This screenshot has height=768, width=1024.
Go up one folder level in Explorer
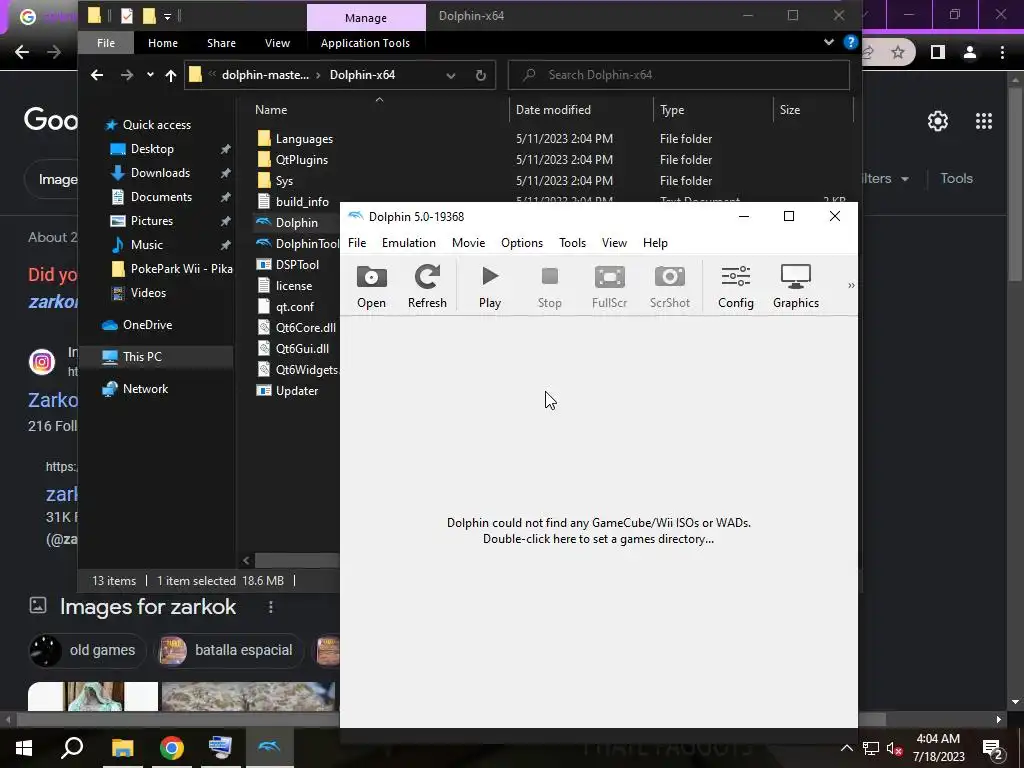click(x=170, y=75)
